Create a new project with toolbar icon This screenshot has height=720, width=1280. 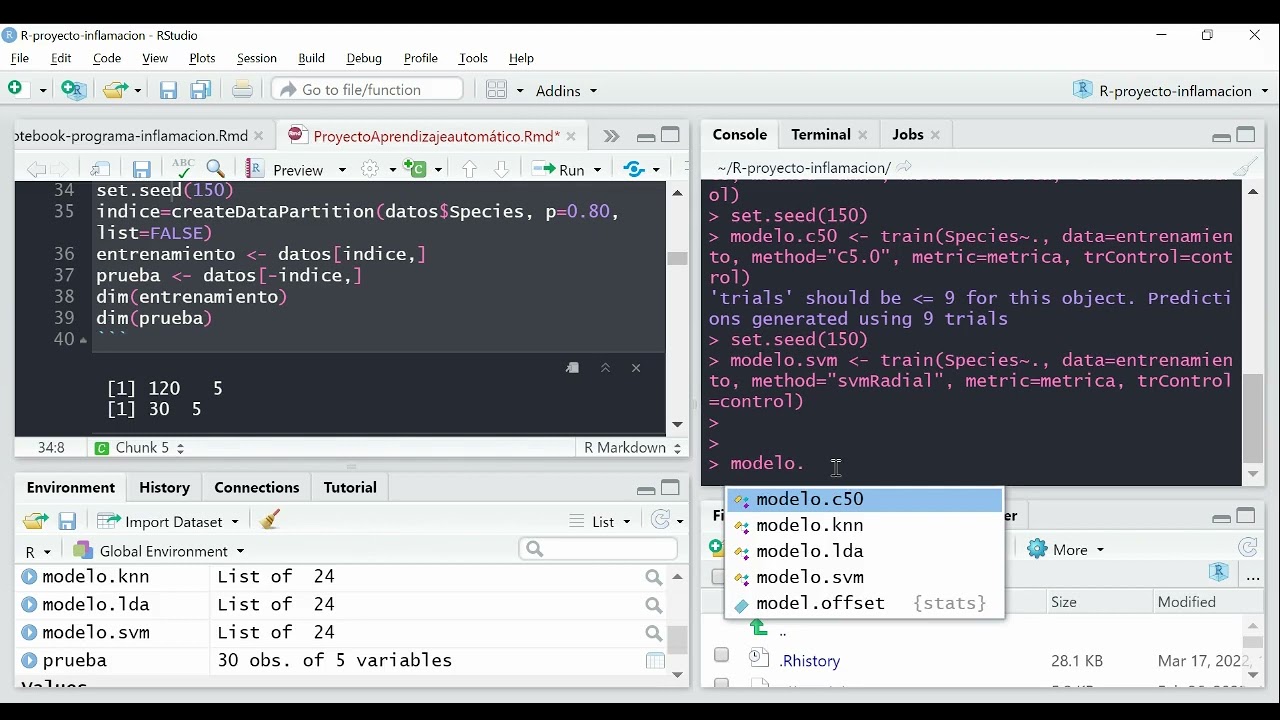pos(74,89)
